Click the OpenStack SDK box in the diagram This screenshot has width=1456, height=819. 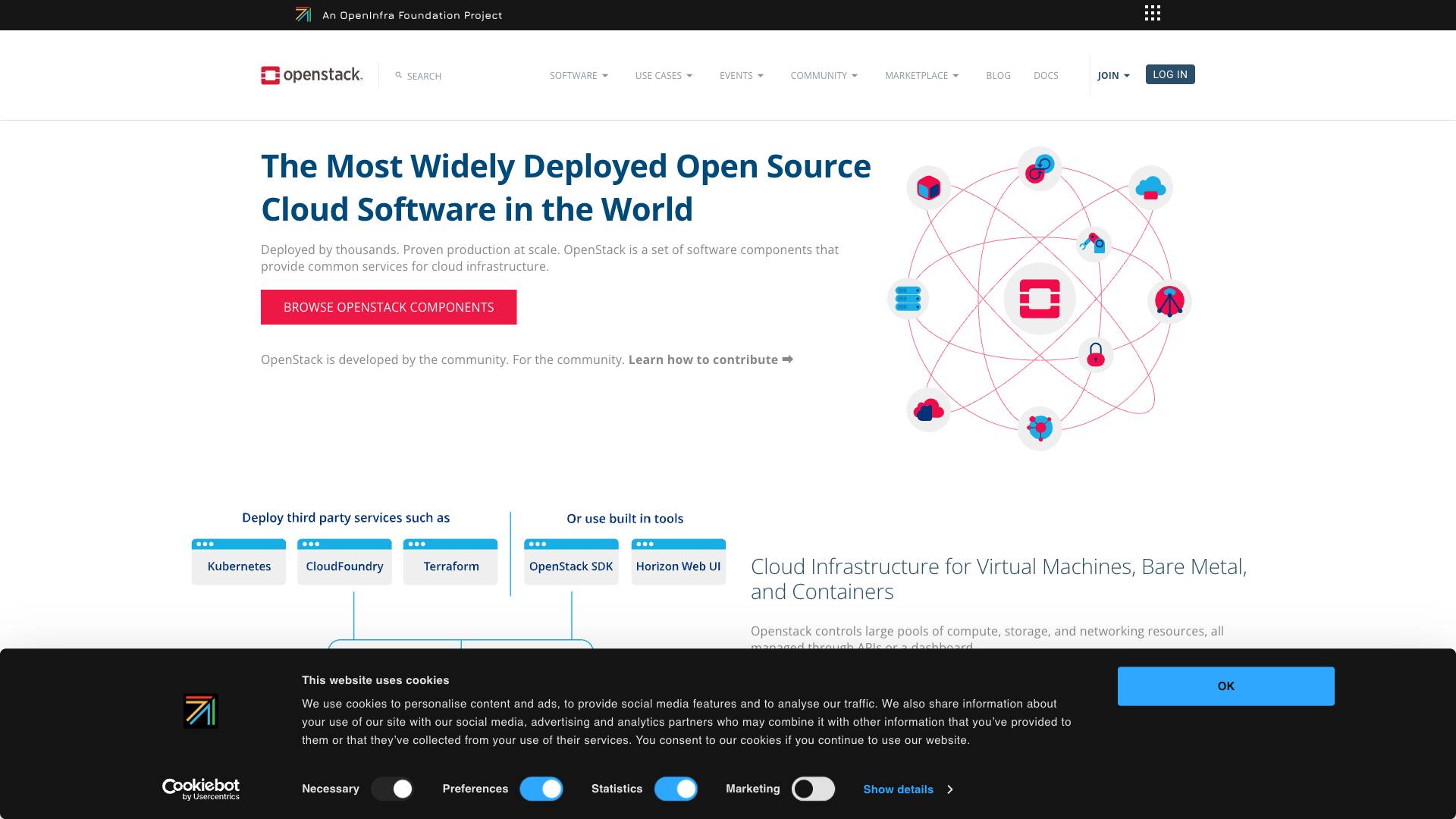coord(571,562)
